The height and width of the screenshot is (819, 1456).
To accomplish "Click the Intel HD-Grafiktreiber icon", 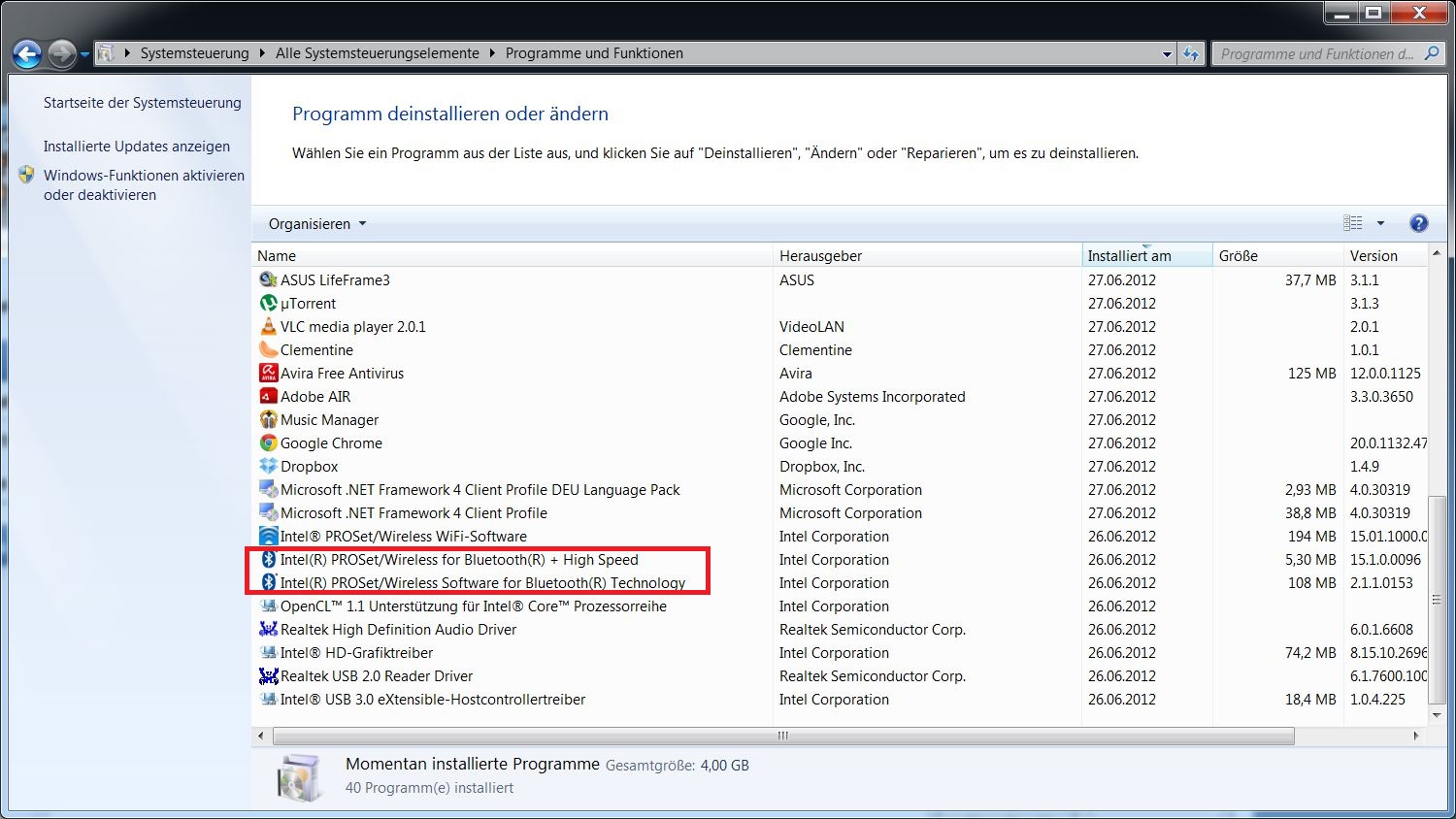I will (269, 652).
